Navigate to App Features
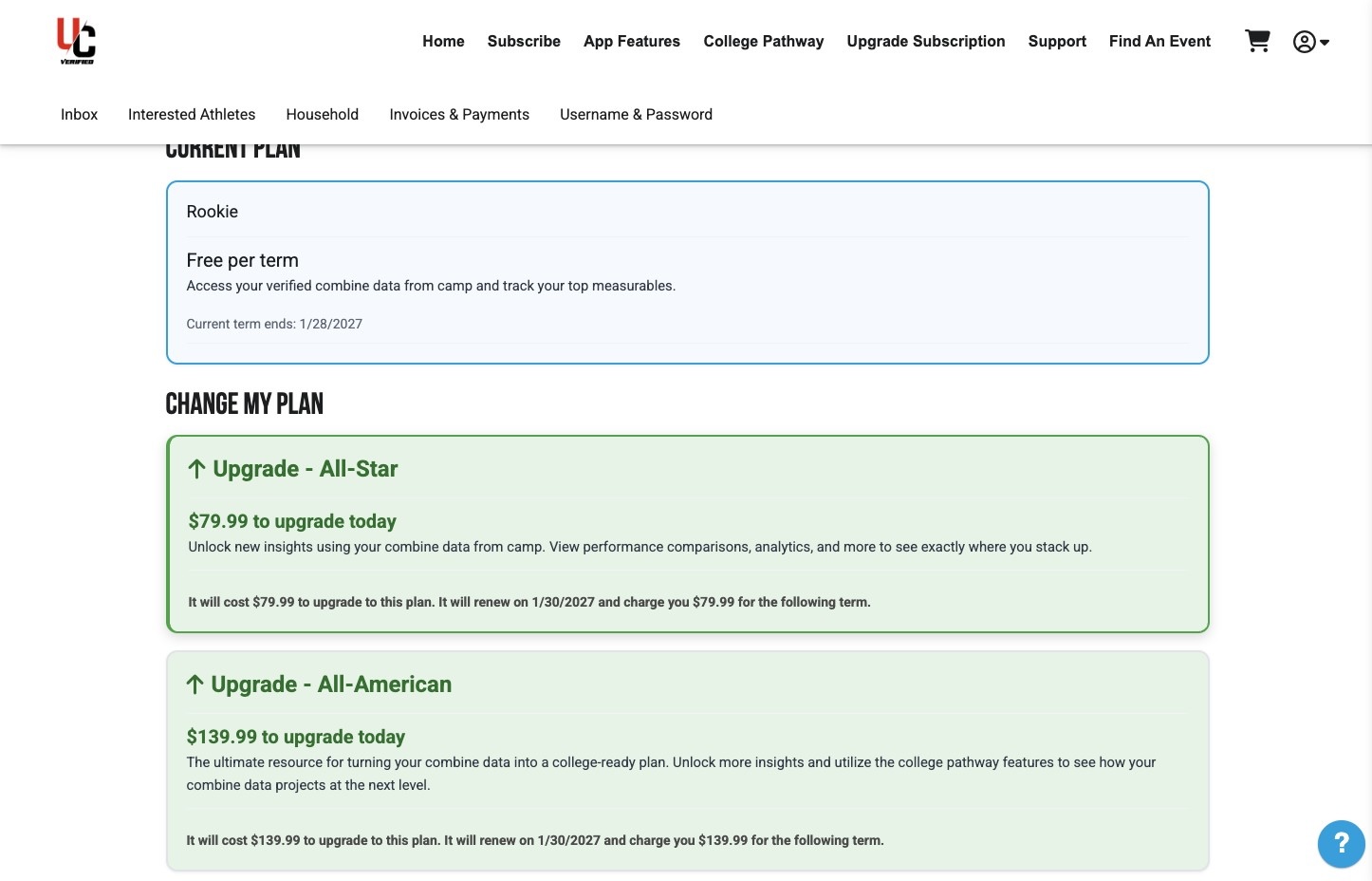This screenshot has height=881, width=1372. pyautogui.click(x=631, y=42)
